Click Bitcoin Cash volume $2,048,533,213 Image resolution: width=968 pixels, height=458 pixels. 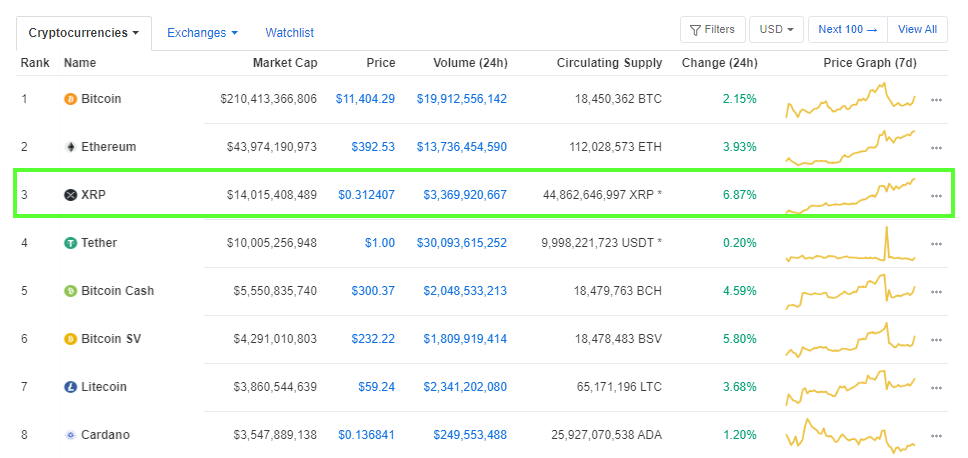[x=465, y=291]
